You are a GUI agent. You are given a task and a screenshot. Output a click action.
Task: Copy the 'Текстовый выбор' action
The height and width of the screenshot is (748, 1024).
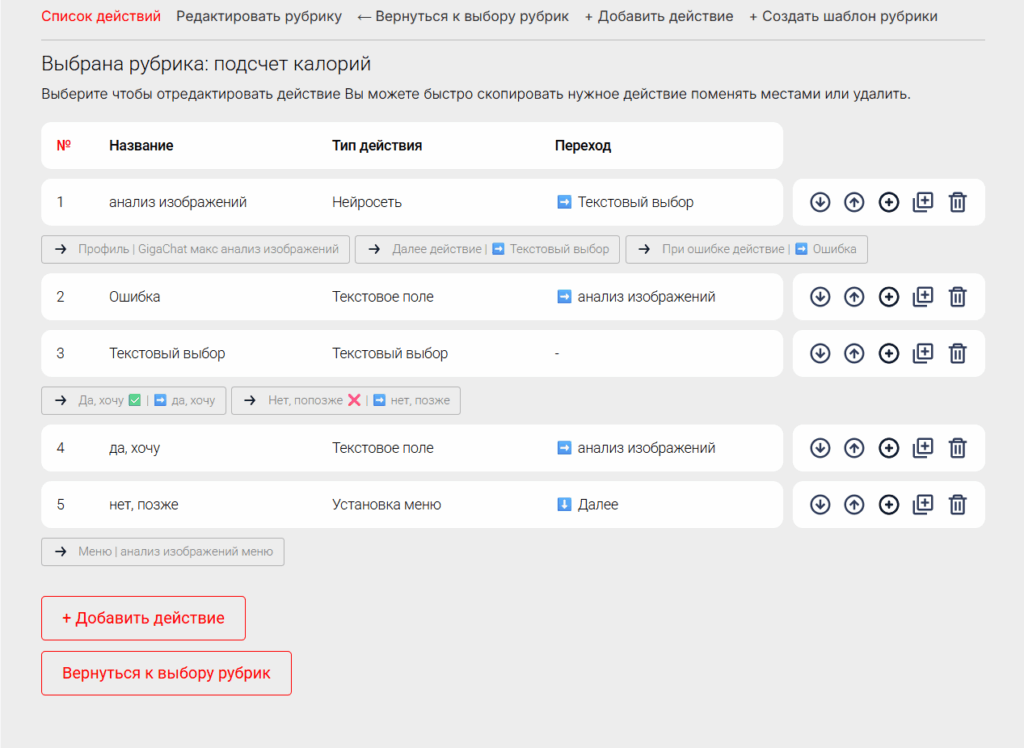click(x=923, y=353)
